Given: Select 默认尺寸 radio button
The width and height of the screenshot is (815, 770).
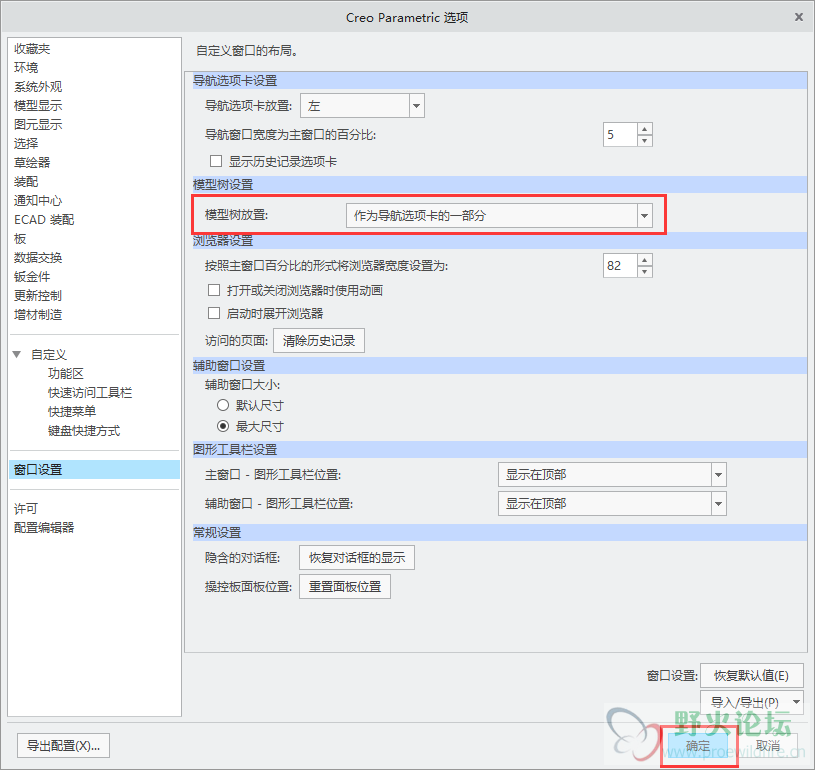Looking at the screenshot, I should point(223,405).
